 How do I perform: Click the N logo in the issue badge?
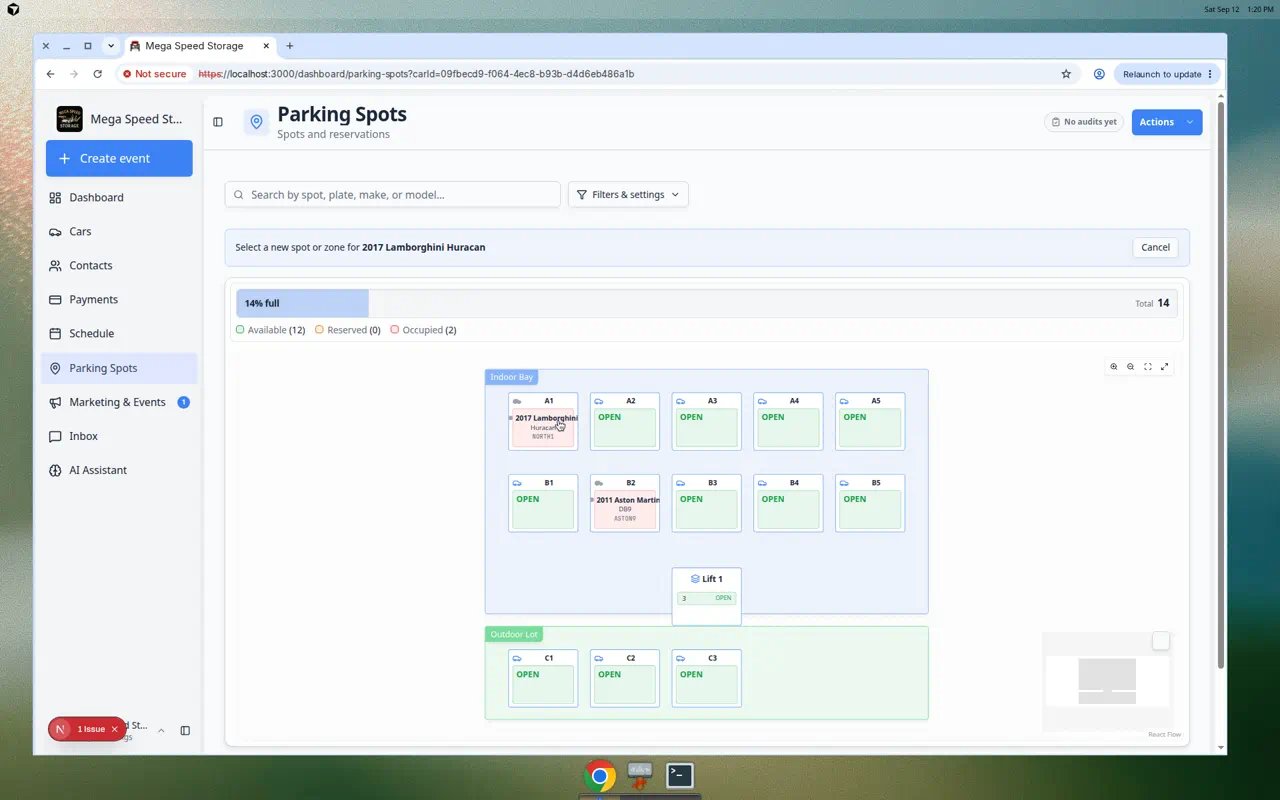[61, 729]
